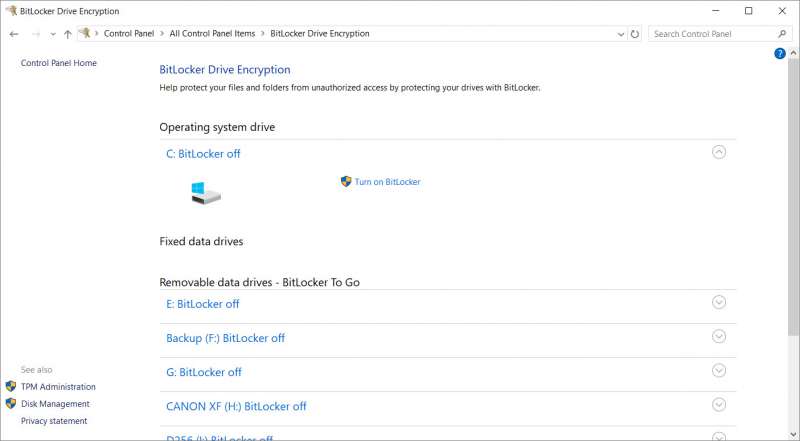Click CANON XF (H:) BitLocker off heading
Screen dimensions: 800x441
(x=236, y=406)
